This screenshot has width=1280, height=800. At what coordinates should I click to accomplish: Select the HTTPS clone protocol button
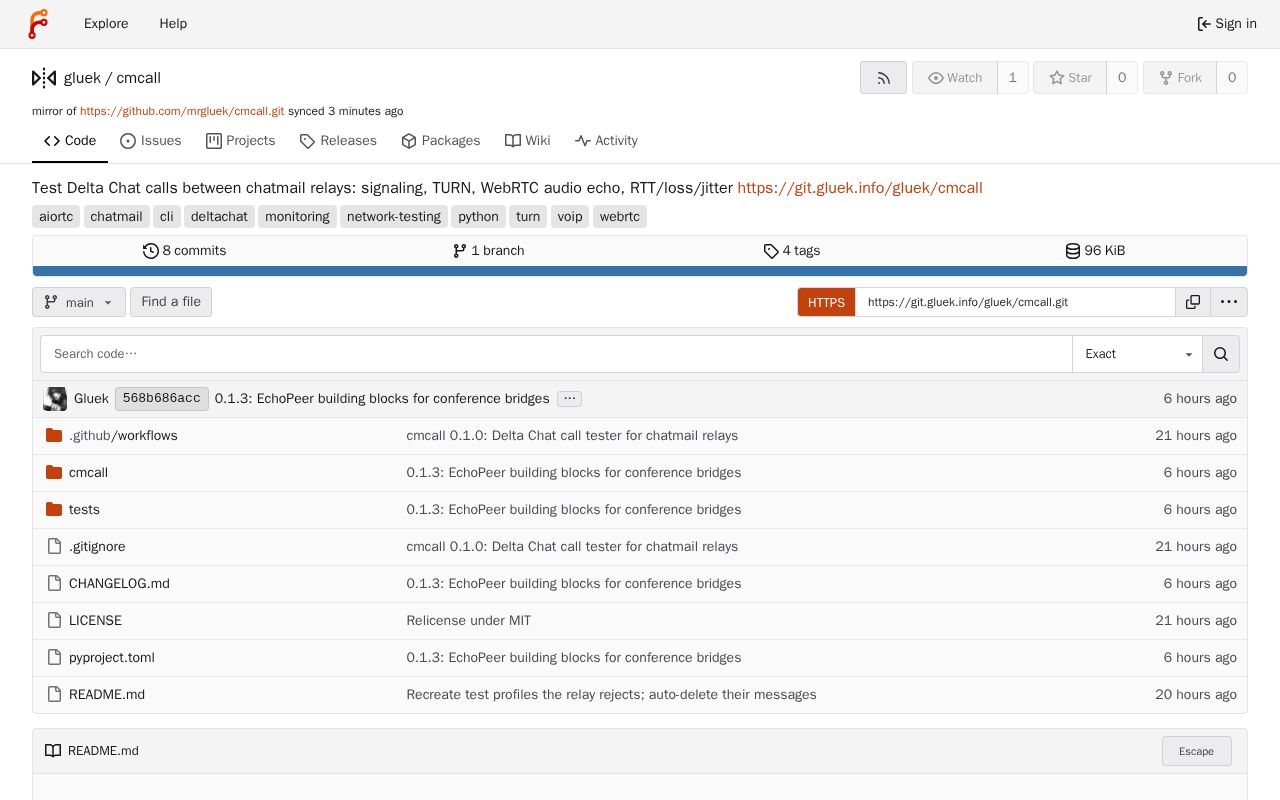click(x=826, y=302)
